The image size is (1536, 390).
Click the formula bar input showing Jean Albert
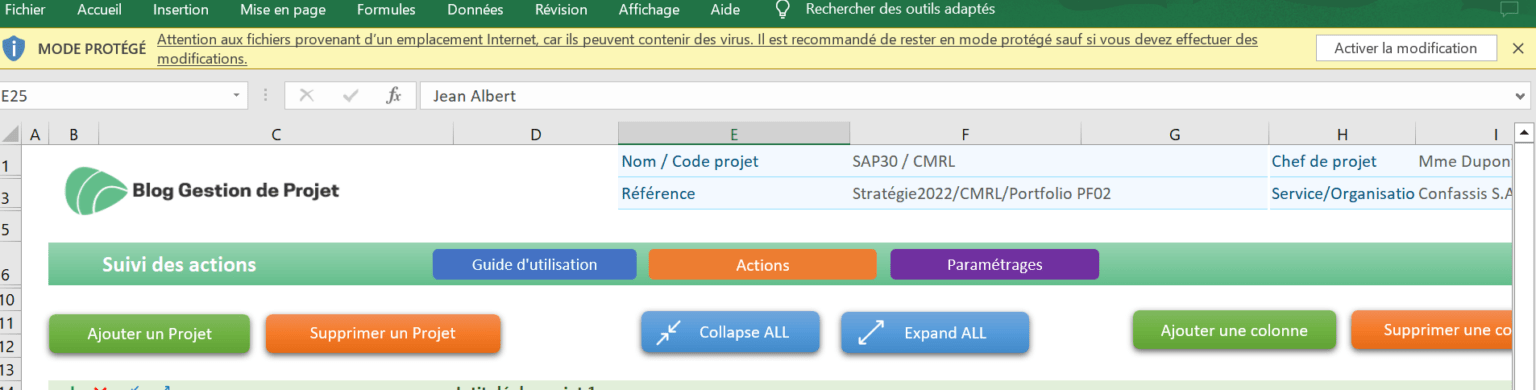pos(966,96)
